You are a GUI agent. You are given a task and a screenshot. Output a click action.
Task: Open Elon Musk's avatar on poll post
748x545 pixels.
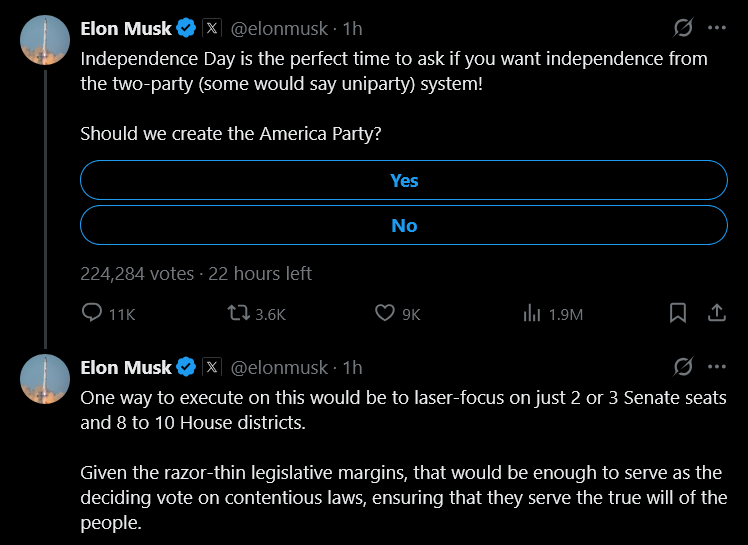pos(45,41)
